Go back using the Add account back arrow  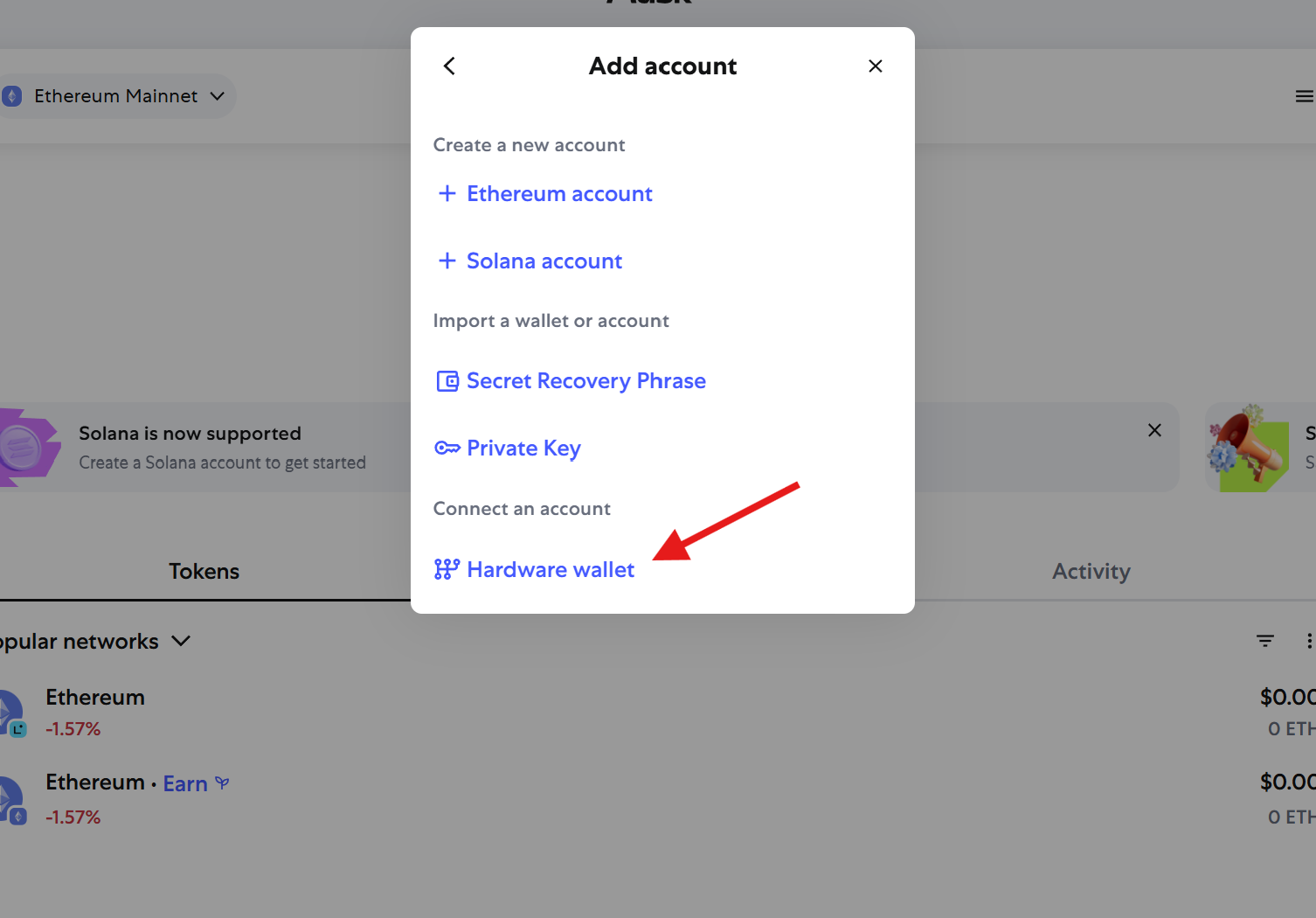[449, 66]
